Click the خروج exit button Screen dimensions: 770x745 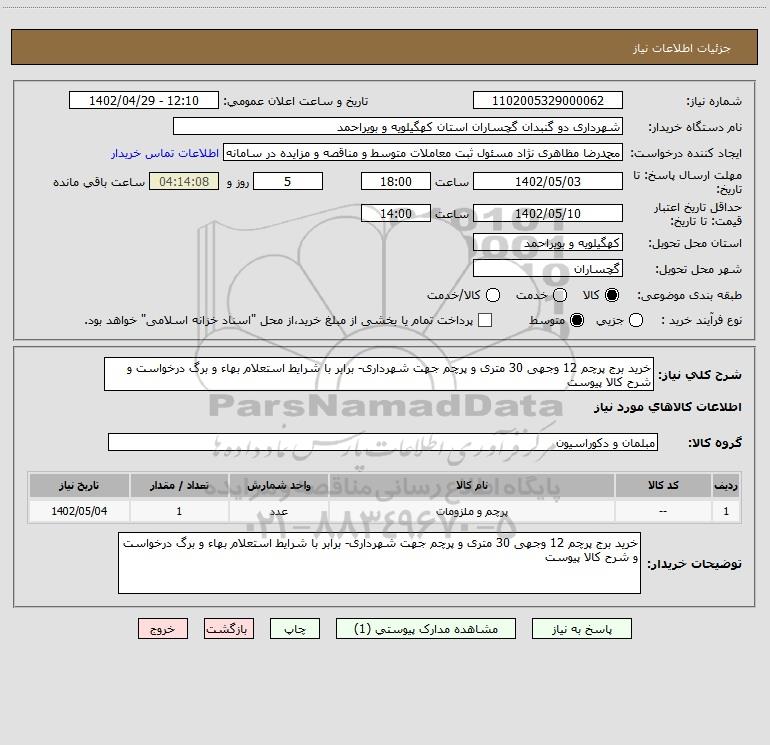163,629
